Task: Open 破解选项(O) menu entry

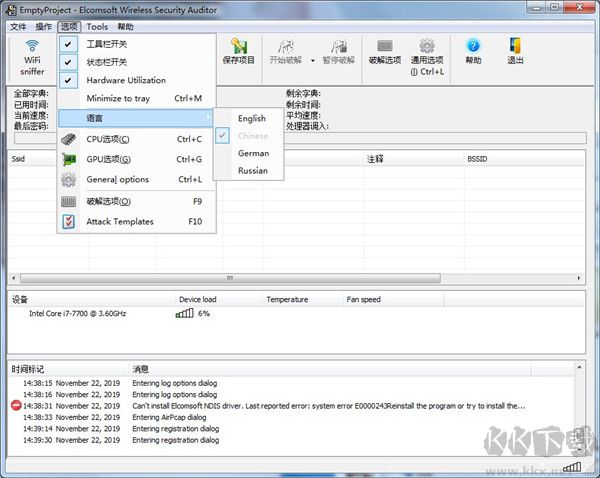Action: point(136,201)
